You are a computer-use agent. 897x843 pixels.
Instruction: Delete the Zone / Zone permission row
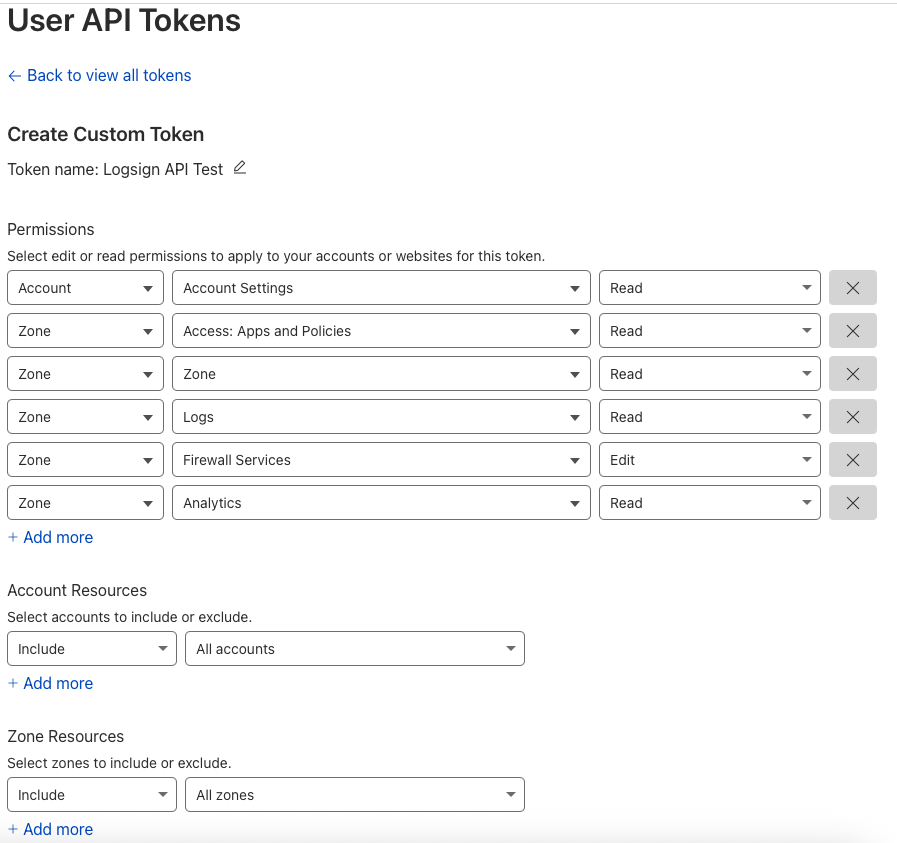tap(852, 373)
